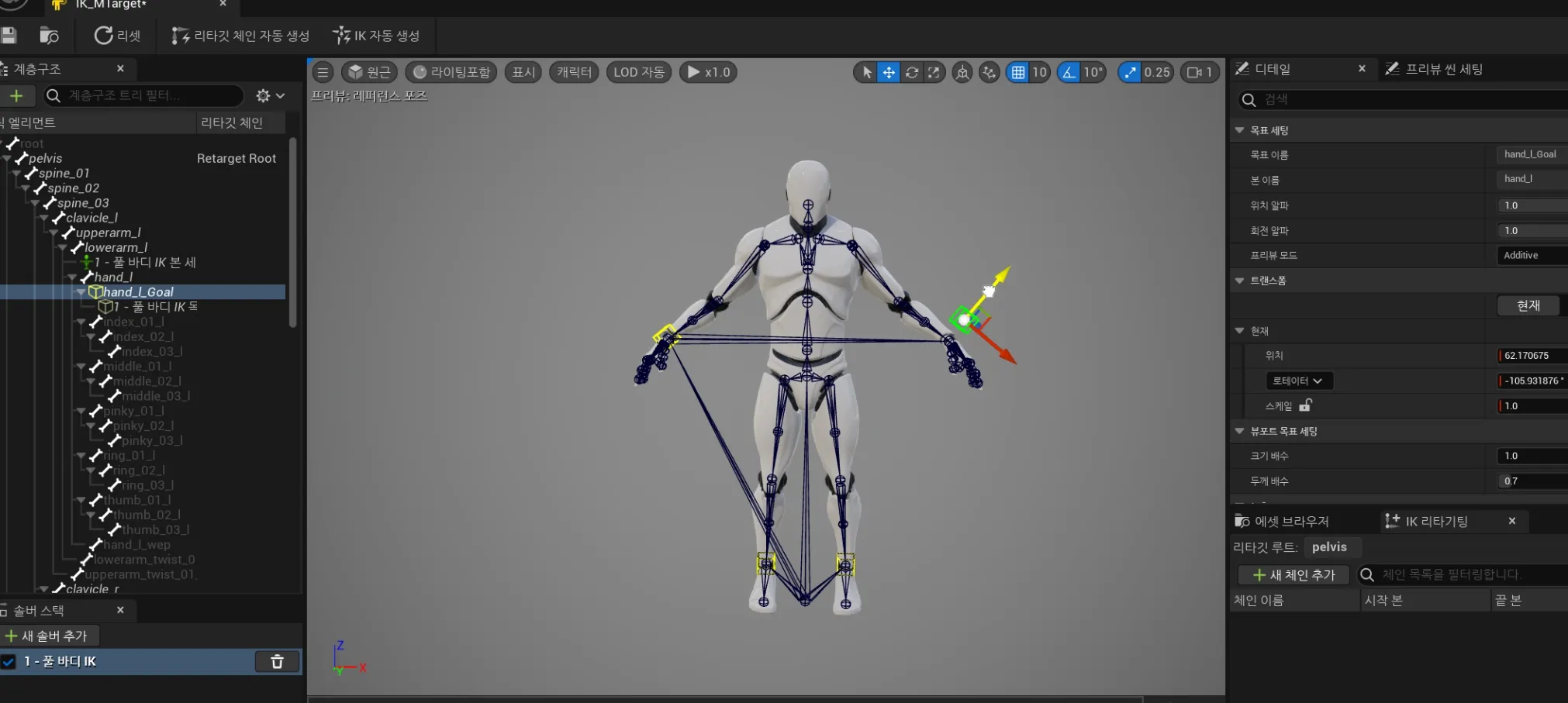This screenshot has height=703, width=1568.
Task: Open the 표시 show menu in the viewport
Action: [x=523, y=72]
